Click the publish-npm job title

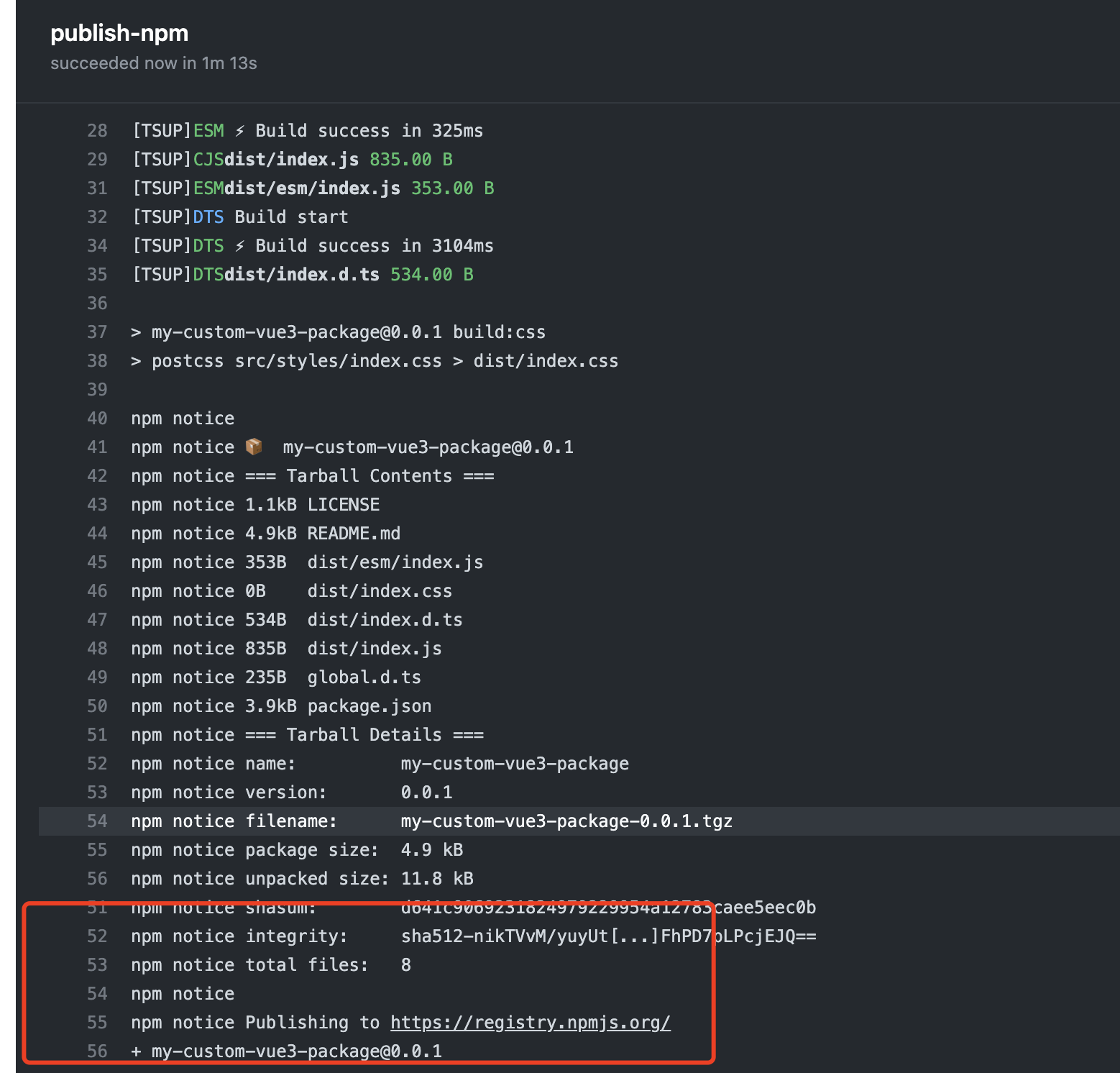119,33
